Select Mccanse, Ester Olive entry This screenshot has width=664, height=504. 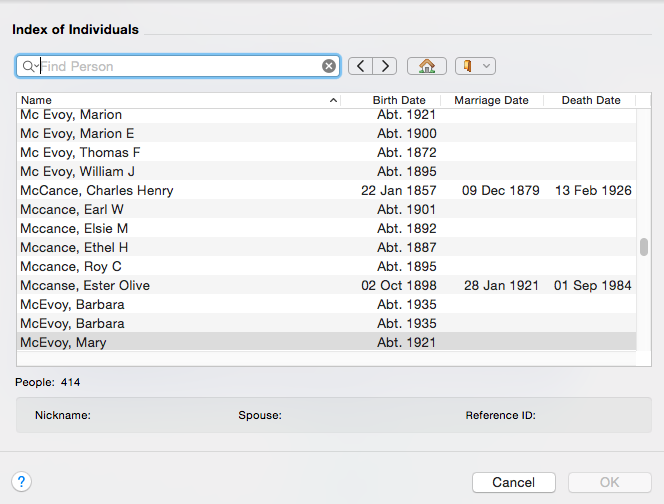[x=85, y=285]
